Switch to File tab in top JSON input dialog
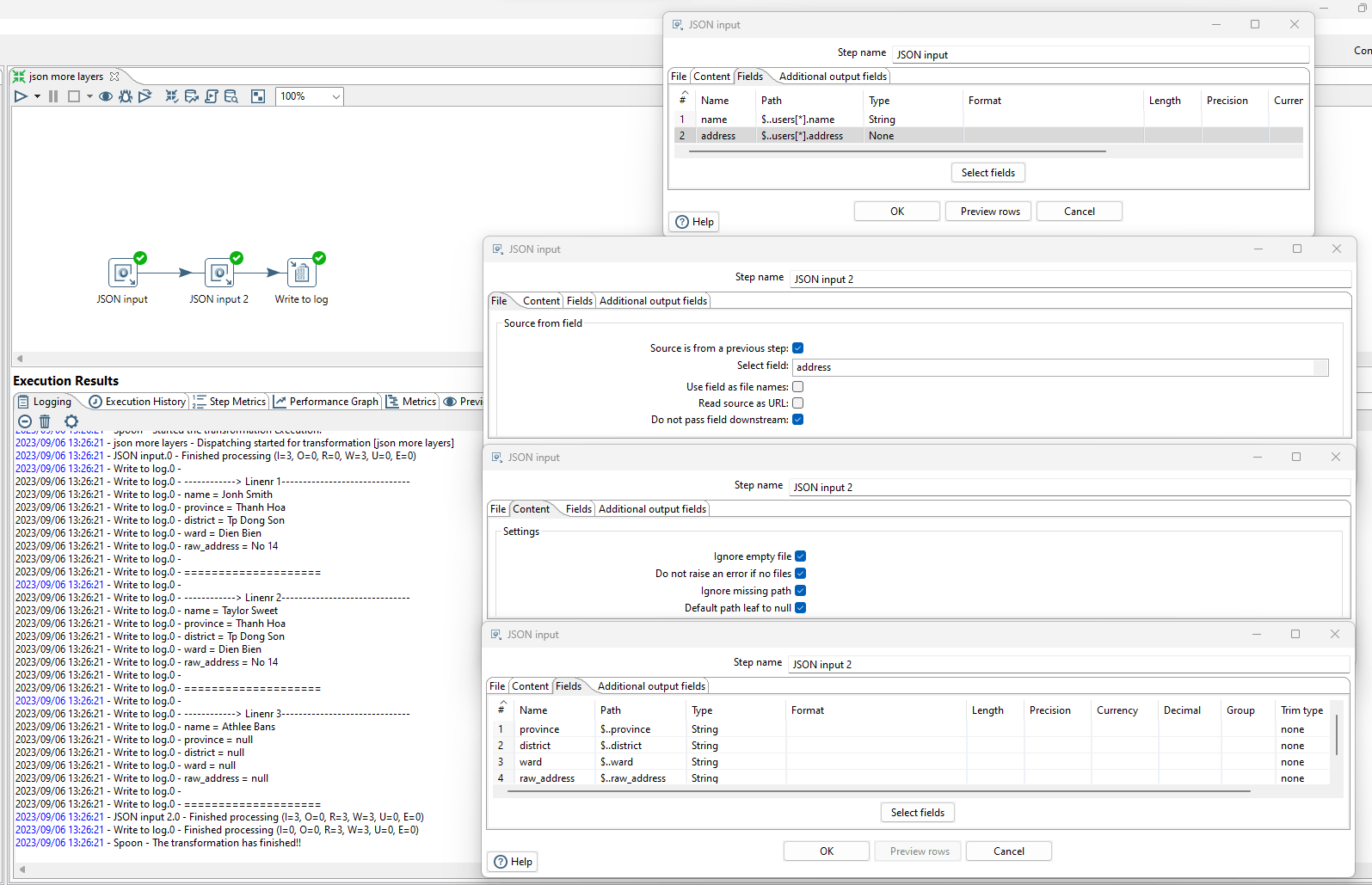Screen dimensions: 1372x885 (679, 77)
